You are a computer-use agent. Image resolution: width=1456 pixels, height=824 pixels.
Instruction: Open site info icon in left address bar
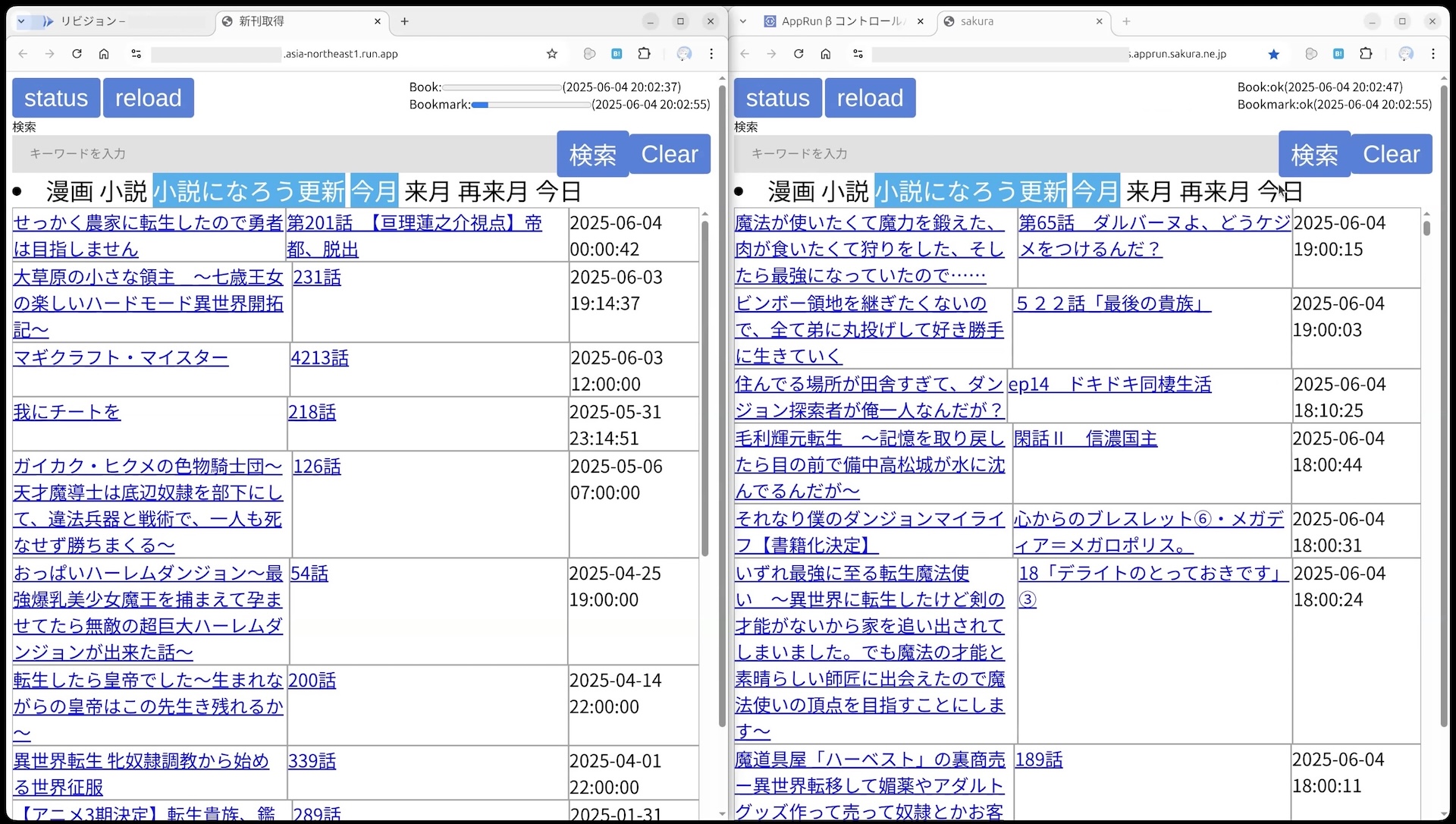[x=136, y=54]
